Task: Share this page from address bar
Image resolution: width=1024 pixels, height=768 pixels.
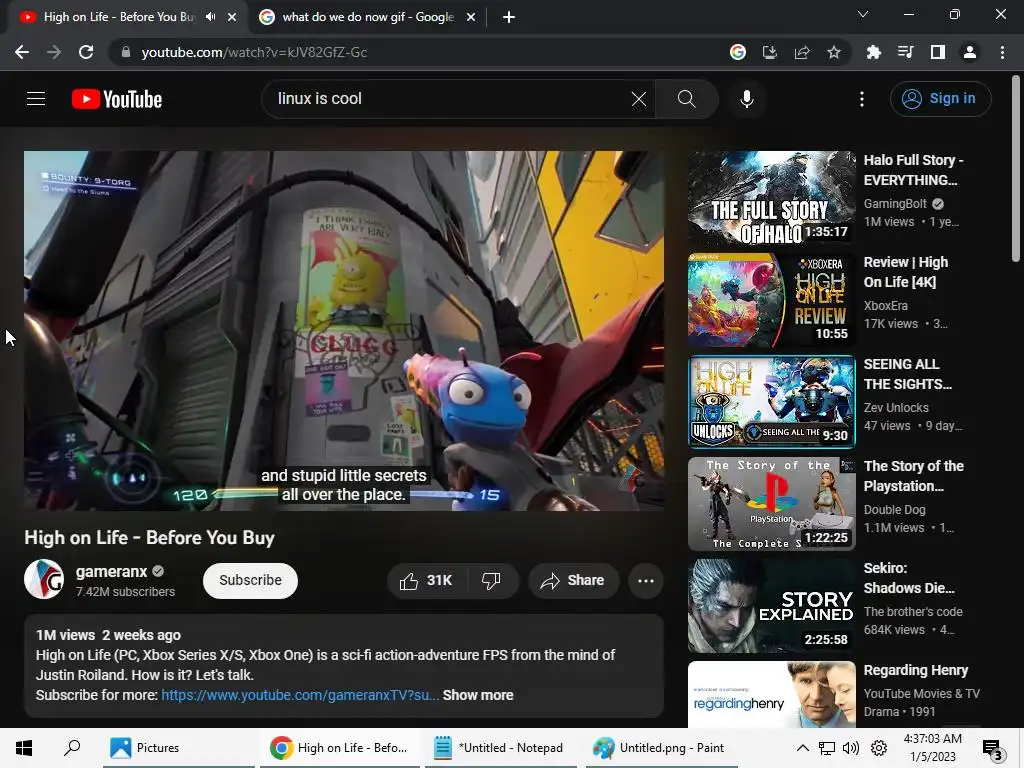Action: pos(802,52)
